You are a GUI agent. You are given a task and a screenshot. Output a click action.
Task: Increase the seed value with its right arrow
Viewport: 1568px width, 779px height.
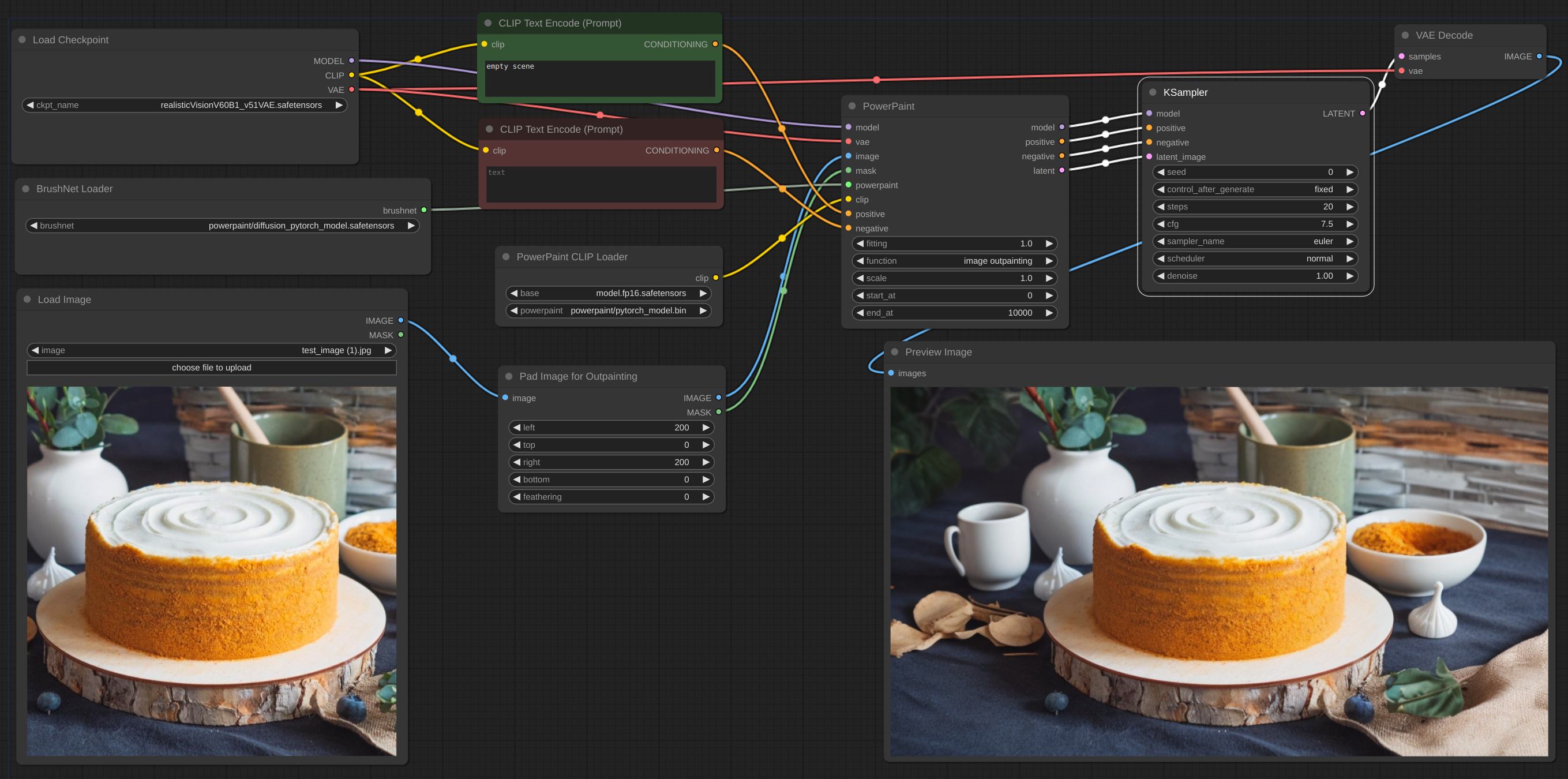[x=1350, y=172]
